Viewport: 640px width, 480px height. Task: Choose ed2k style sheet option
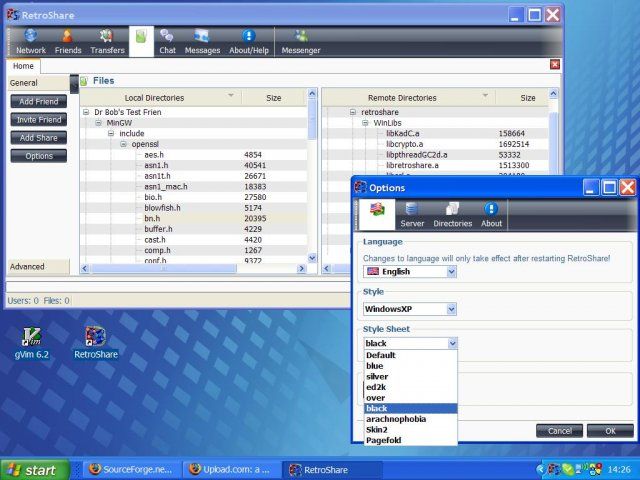pyautogui.click(x=411, y=387)
